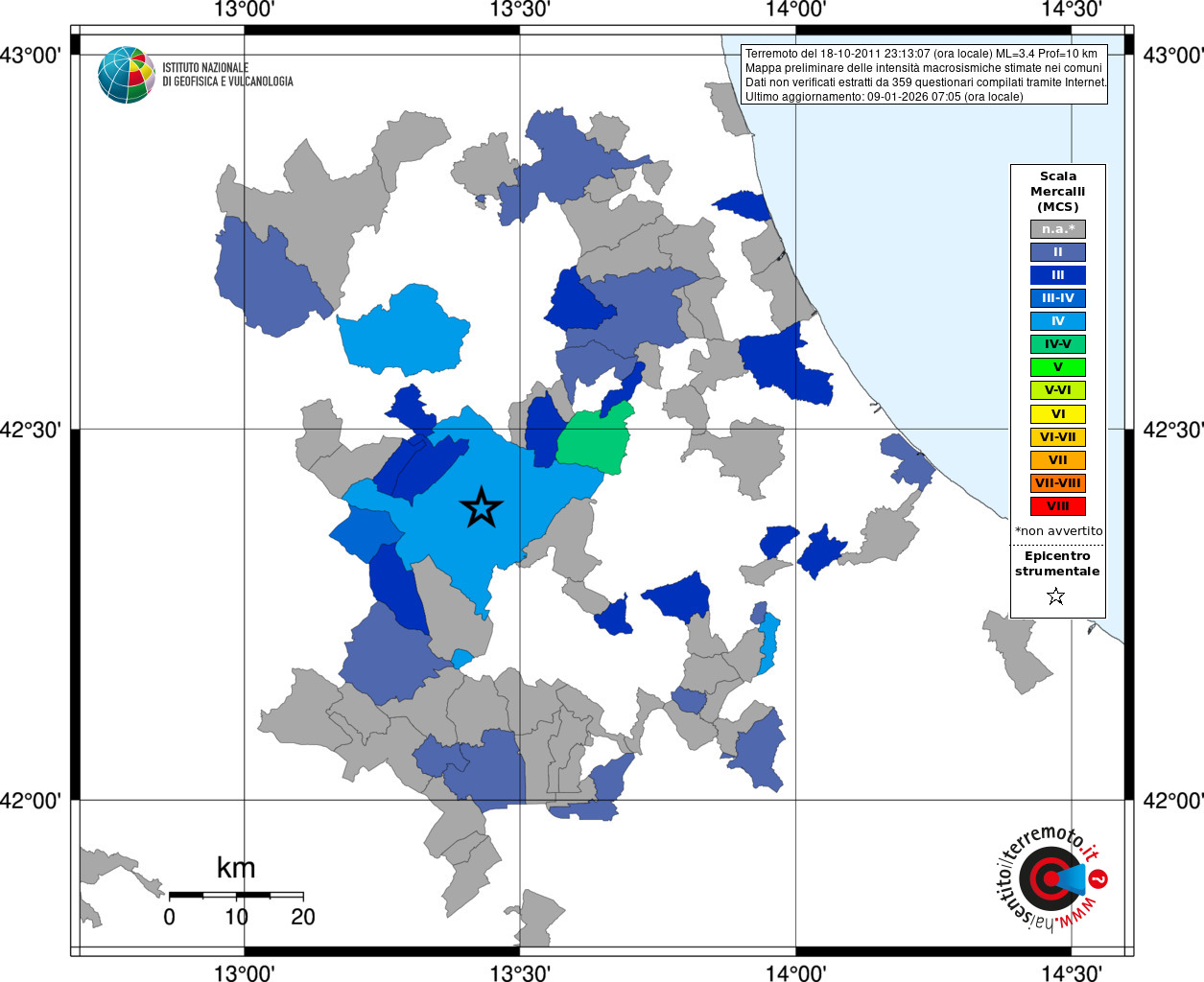The image size is (1204, 982).
Task: Click the top 13°30' longitude label
Action: [x=519, y=11]
